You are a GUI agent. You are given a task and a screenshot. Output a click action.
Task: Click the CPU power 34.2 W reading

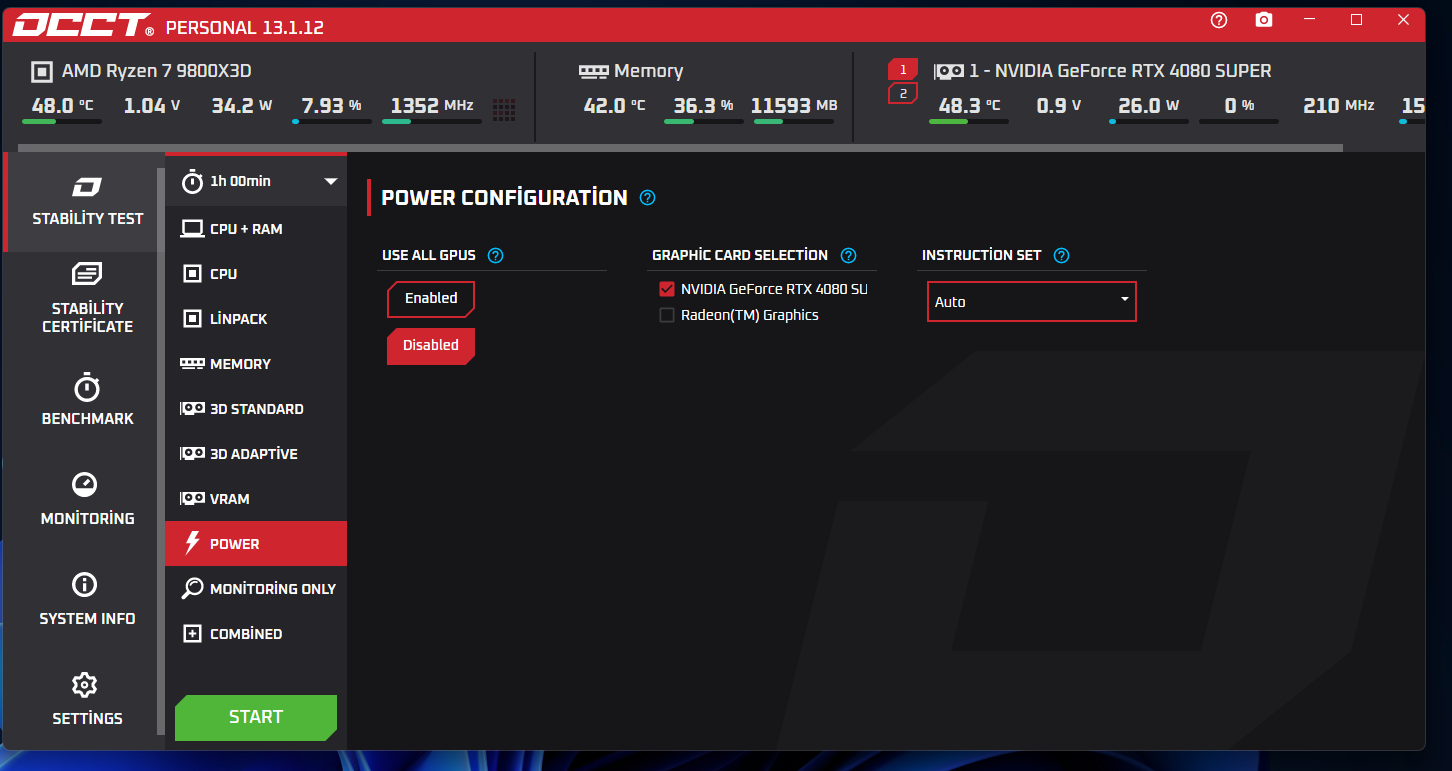pyautogui.click(x=241, y=106)
